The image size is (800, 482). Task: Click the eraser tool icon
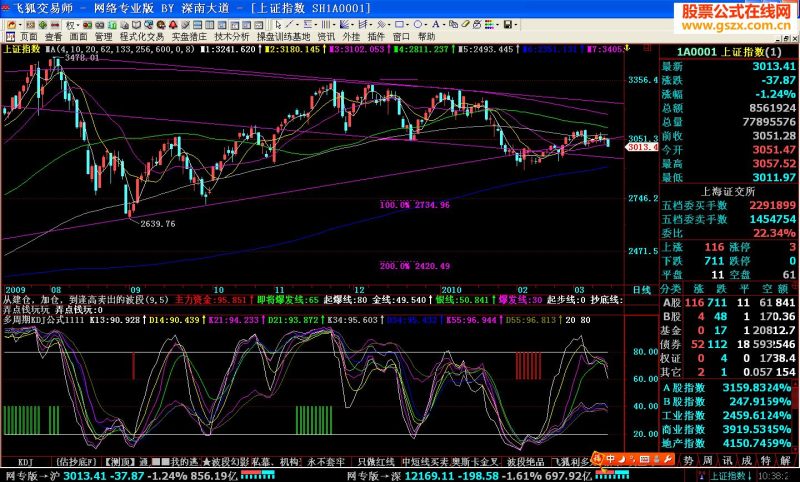(466, 24)
